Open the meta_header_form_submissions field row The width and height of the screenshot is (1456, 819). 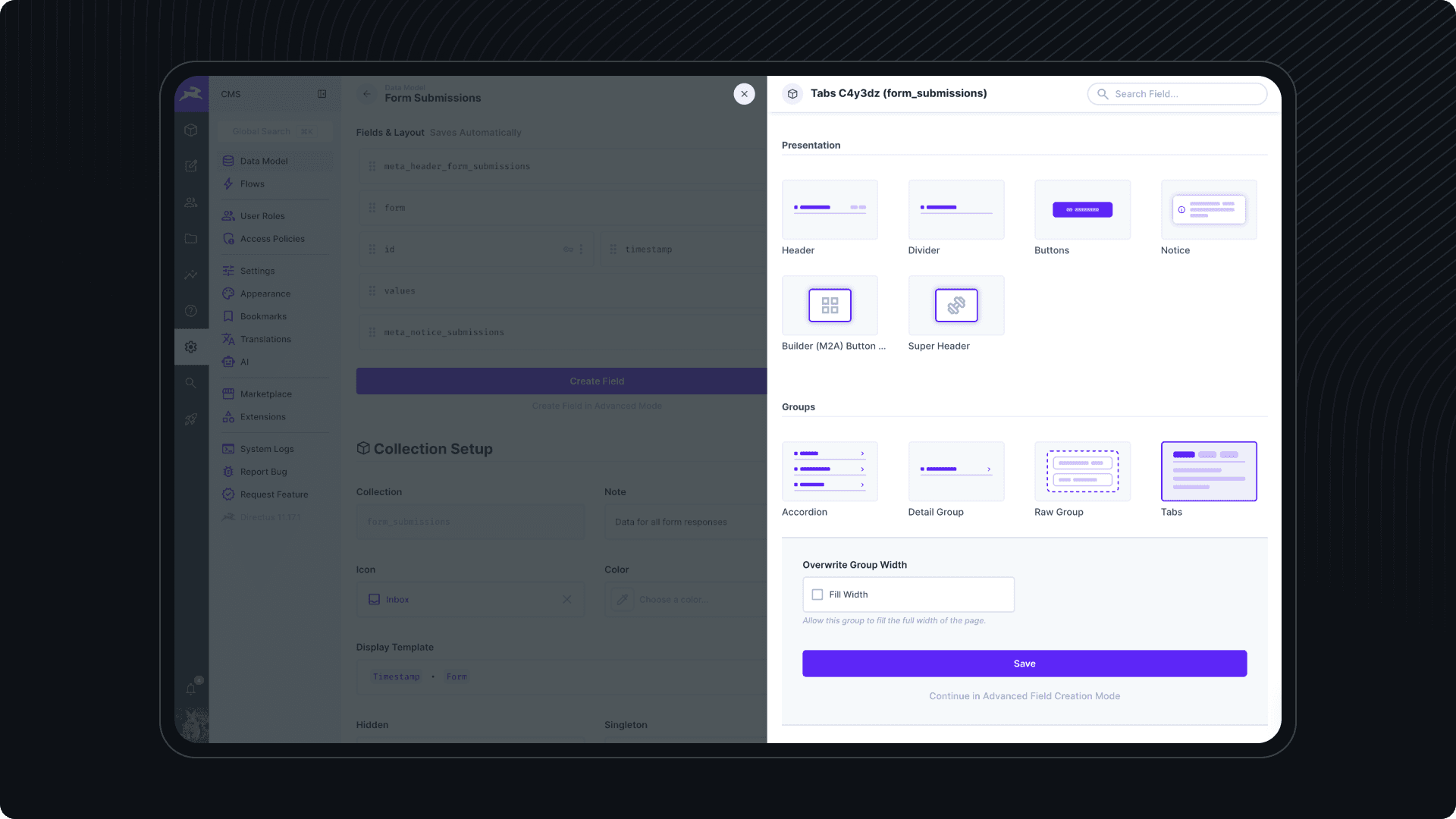[x=563, y=166]
